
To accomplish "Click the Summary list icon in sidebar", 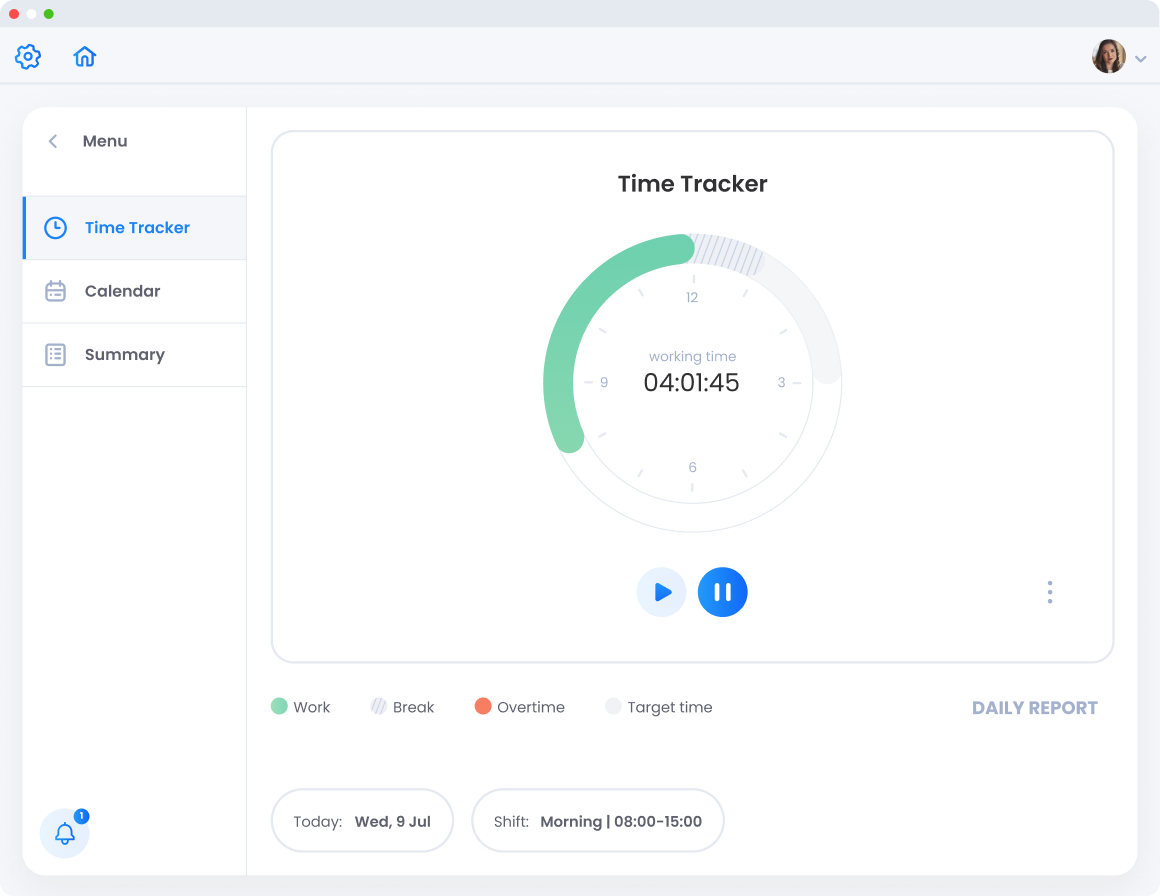I will coord(55,355).
